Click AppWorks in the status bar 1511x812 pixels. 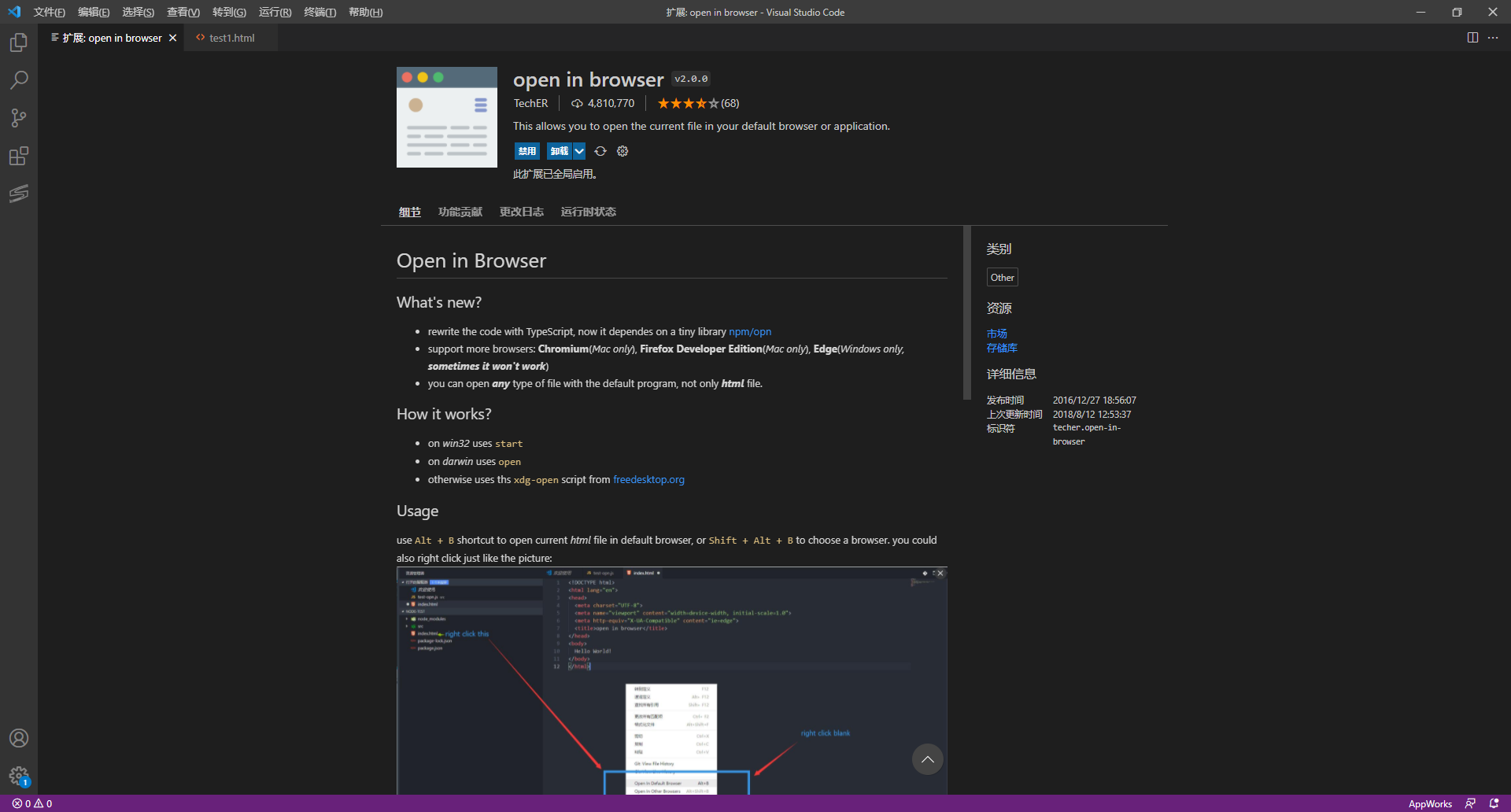(1430, 803)
